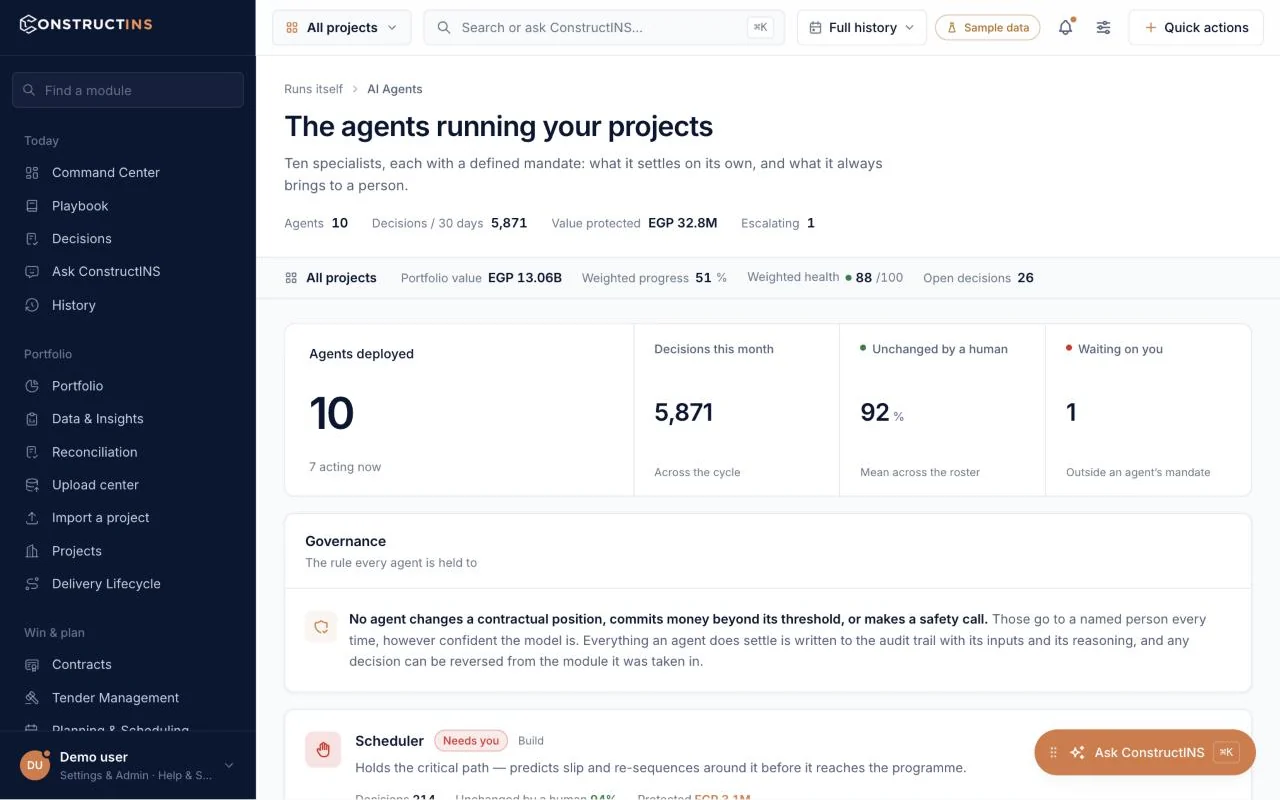
Task: Open Delivery Lifecycle in the sidebar
Action: click(x=128, y=584)
